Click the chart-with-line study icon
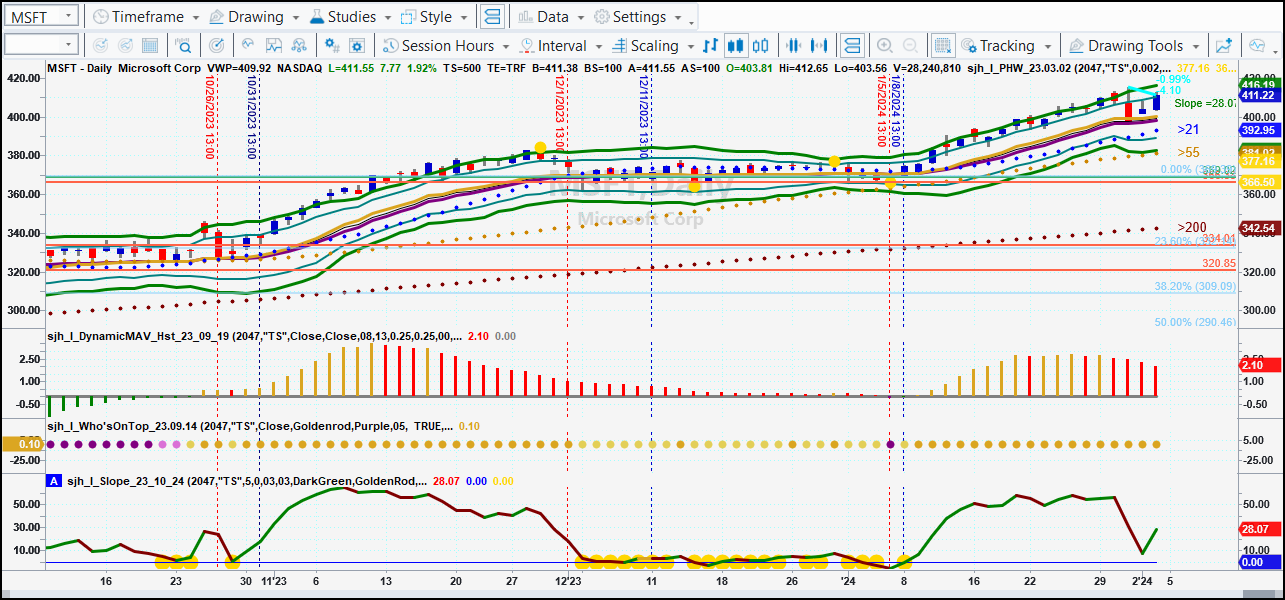 click(274, 46)
